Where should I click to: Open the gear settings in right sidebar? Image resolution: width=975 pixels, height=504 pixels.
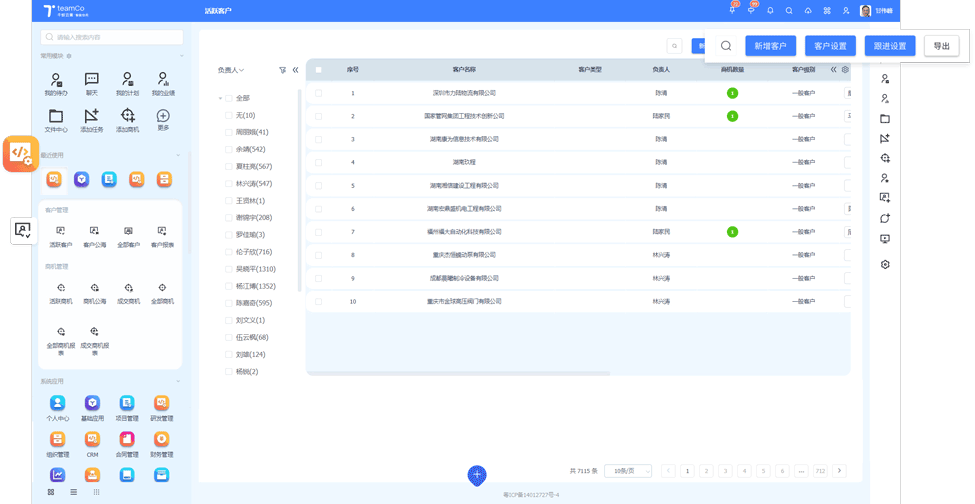885,265
